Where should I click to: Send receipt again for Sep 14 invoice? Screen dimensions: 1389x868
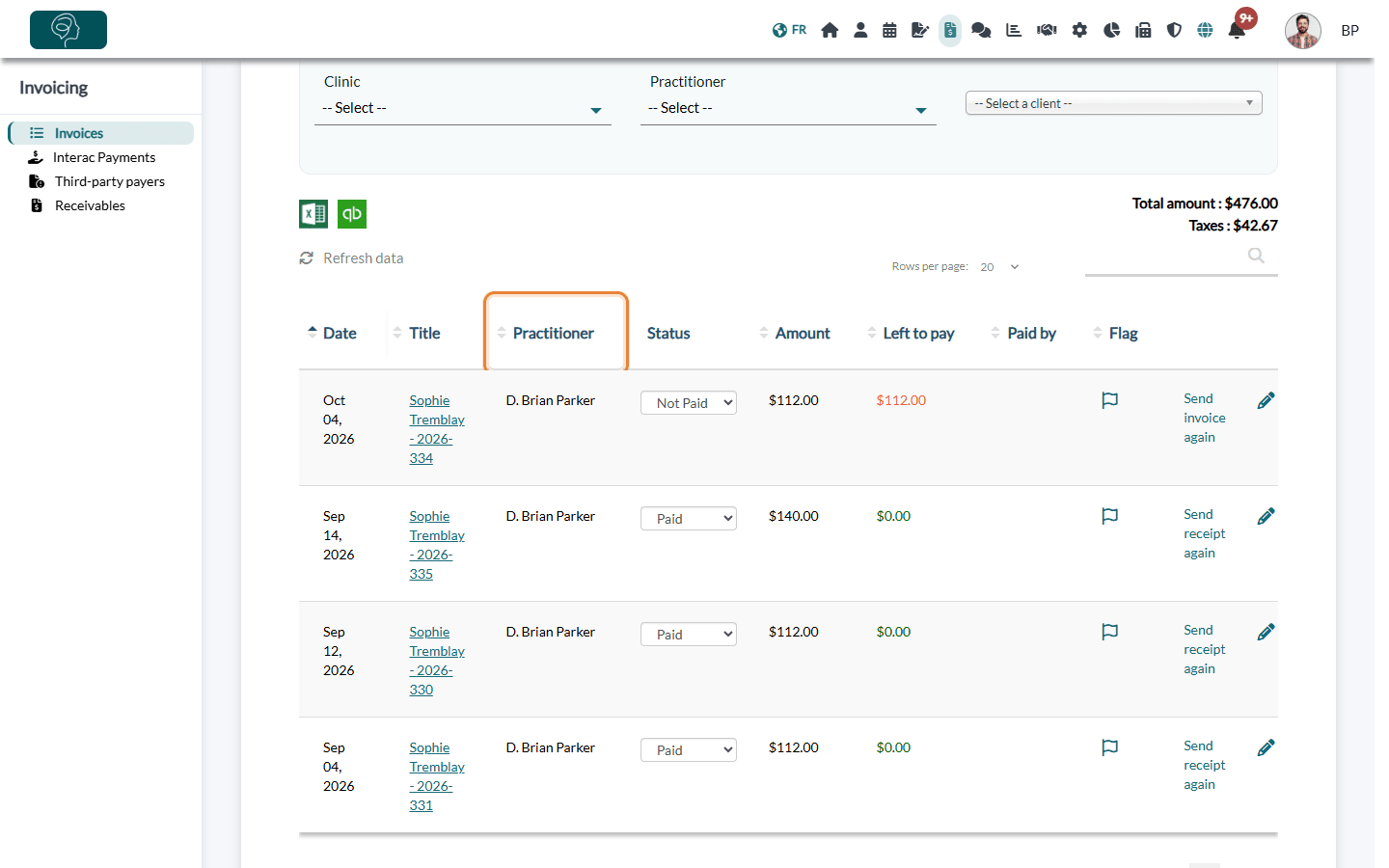point(1205,533)
